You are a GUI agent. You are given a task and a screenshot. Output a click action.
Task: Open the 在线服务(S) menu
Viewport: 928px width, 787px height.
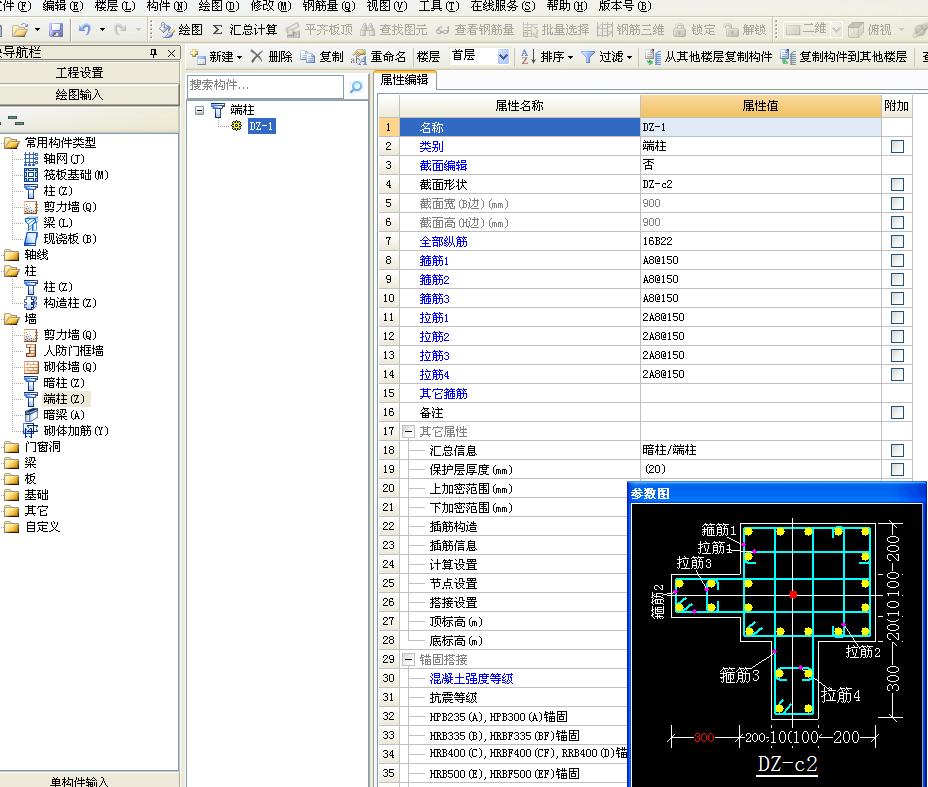[x=502, y=7]
